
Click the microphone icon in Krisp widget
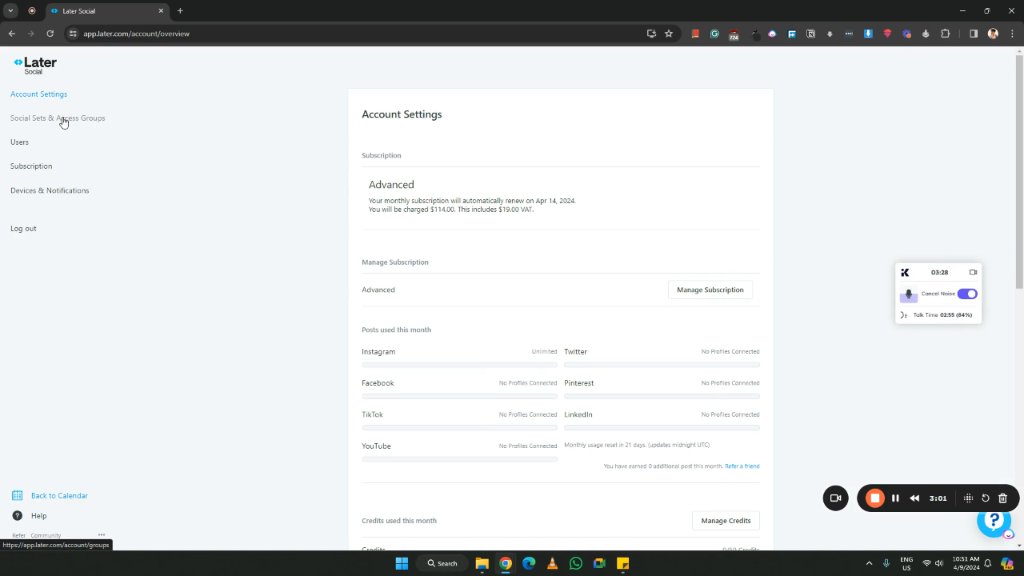click(908, 295)
